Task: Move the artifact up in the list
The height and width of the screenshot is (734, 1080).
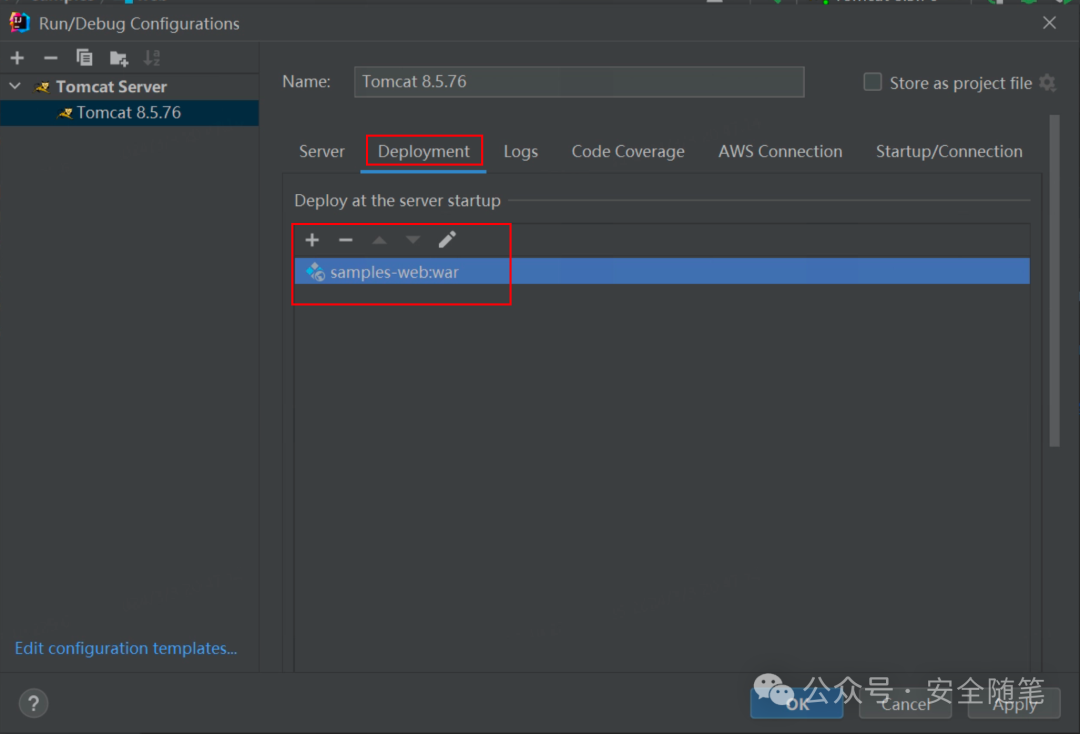Action: click(380, 240)
